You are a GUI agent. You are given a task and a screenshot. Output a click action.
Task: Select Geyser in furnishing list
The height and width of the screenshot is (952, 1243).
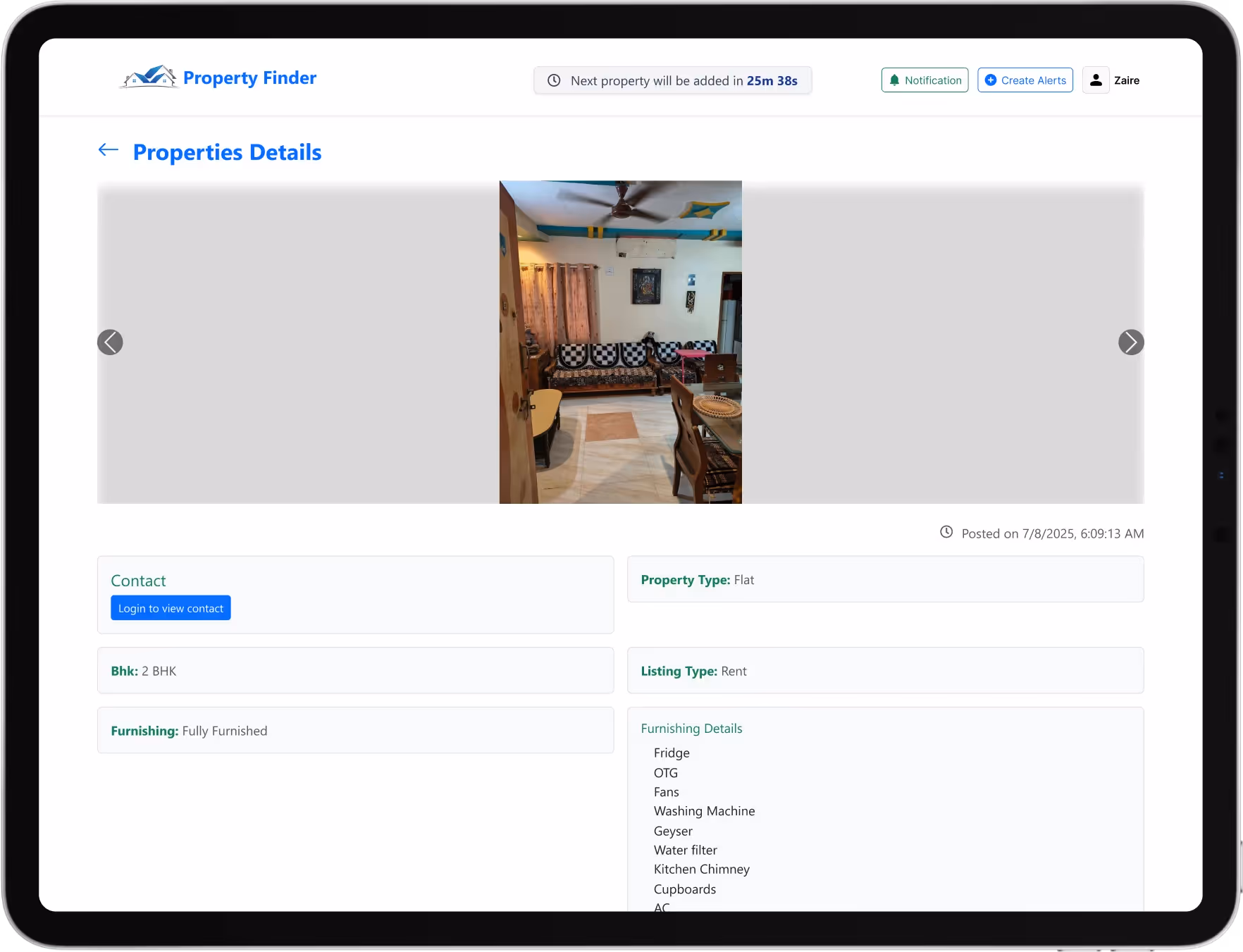673,831
